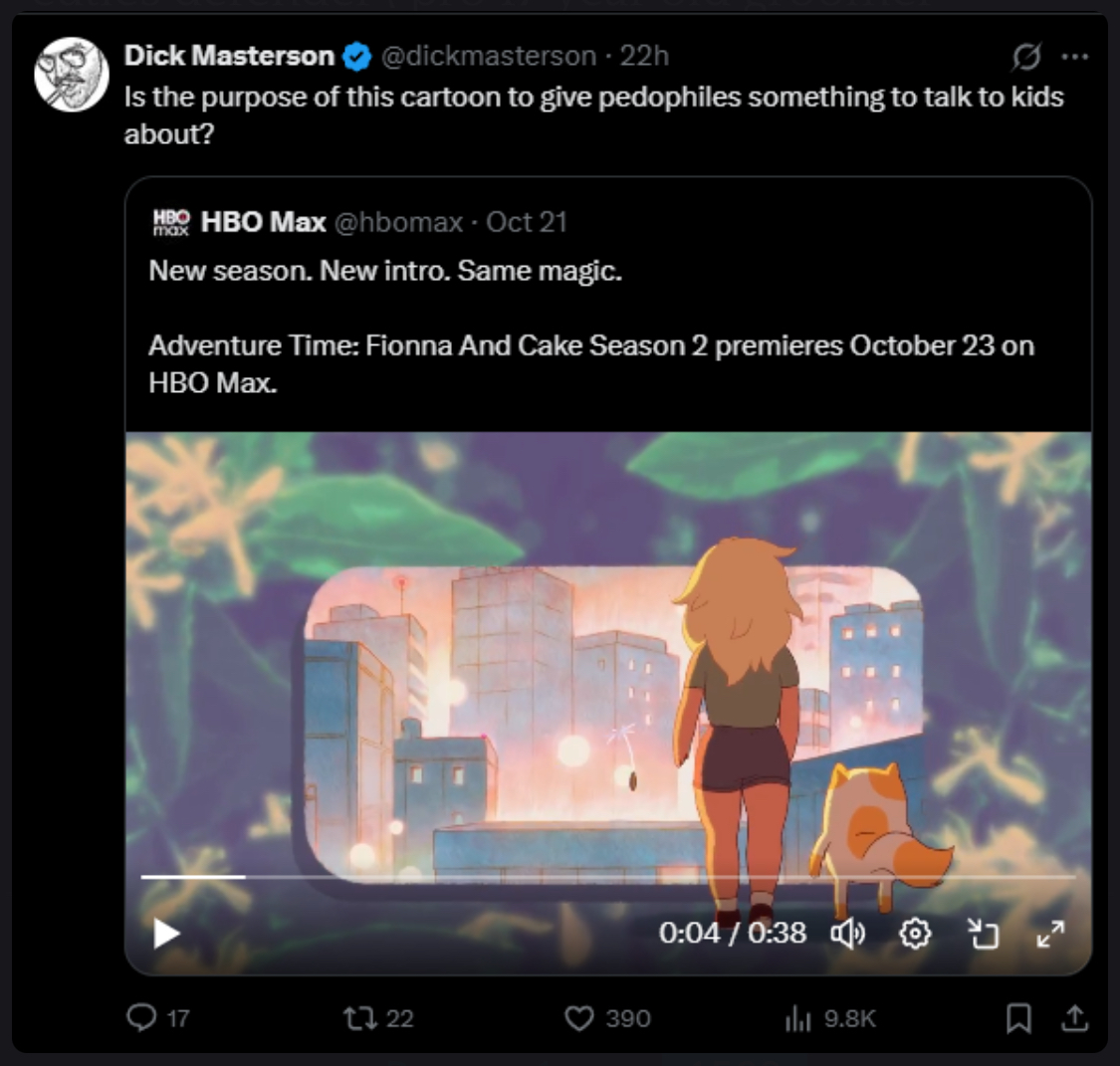The image size is (1120, 1066).
Task: Open video settings gear menu
Action: click(915, 934)
